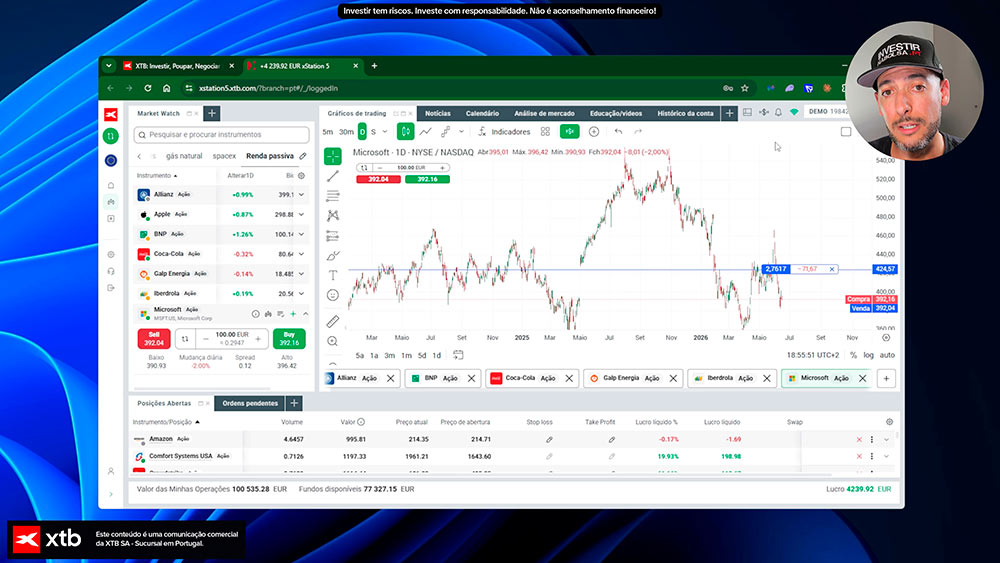Edit Amazon take profit pencil
This screenshot has width=1000, height=563.
click(x=612, y=439)
